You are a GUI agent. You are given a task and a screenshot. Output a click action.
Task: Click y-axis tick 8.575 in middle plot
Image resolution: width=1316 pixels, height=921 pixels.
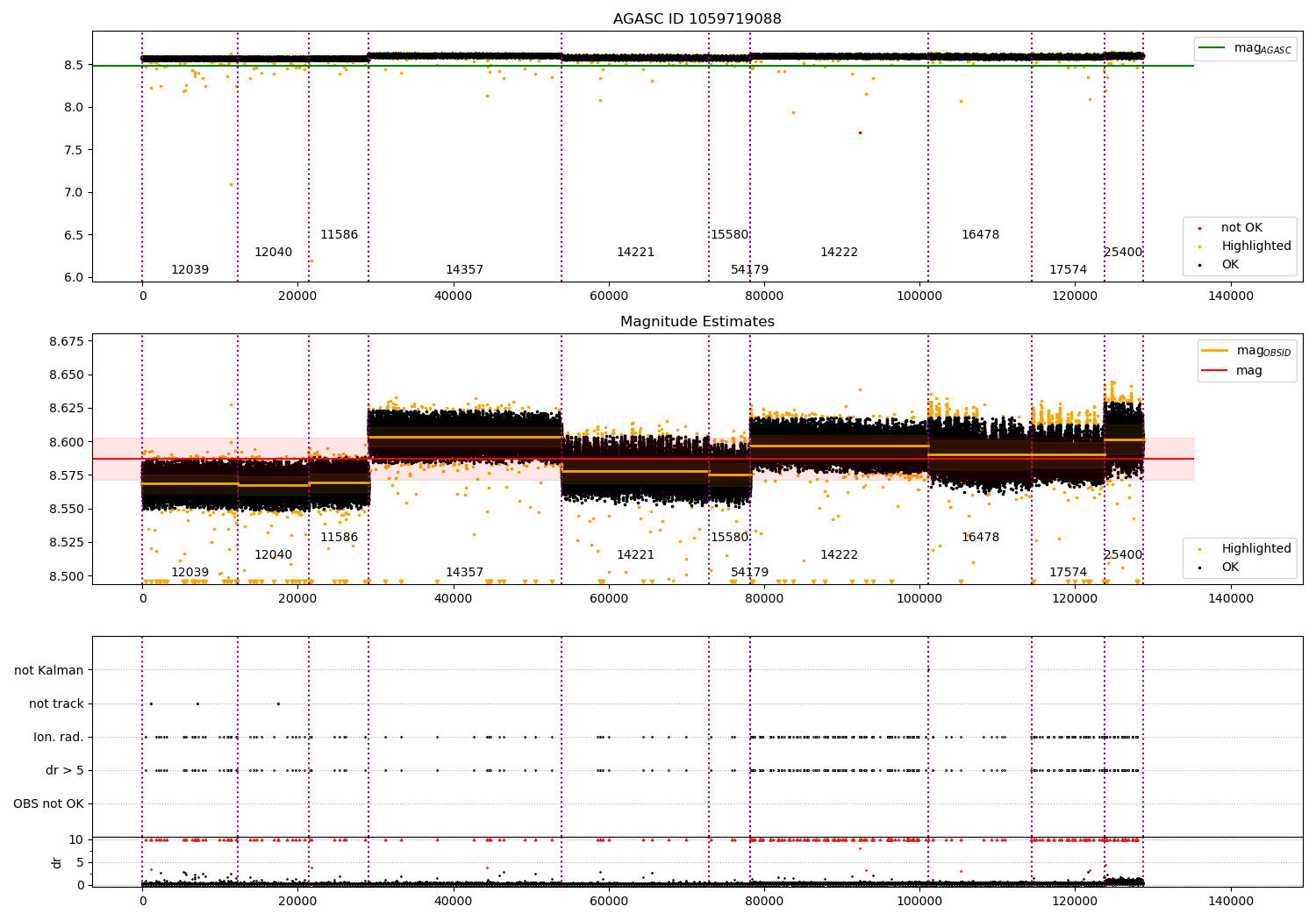tap(67, 475)
